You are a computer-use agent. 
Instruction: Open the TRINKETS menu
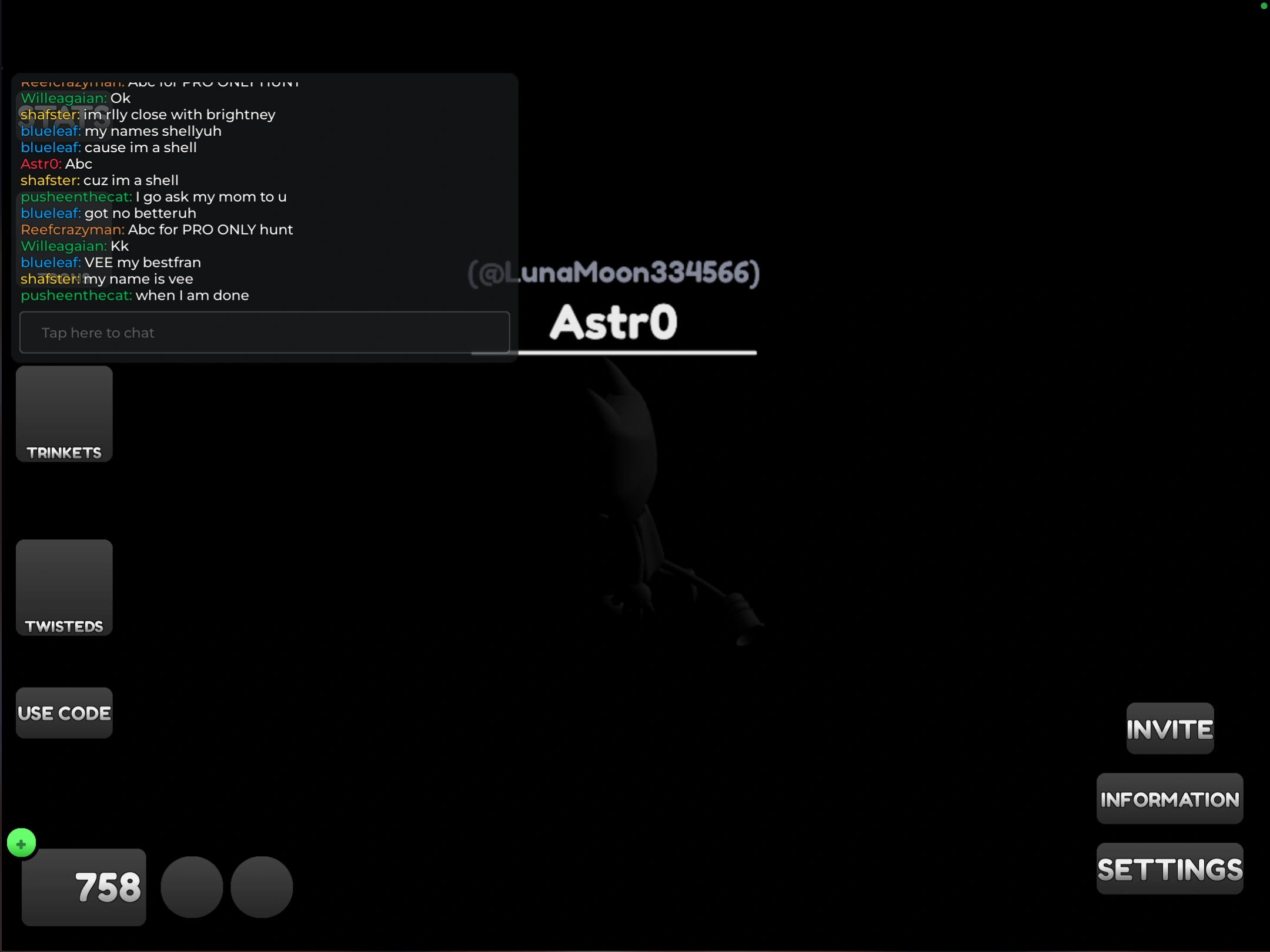tap(64, 414)
